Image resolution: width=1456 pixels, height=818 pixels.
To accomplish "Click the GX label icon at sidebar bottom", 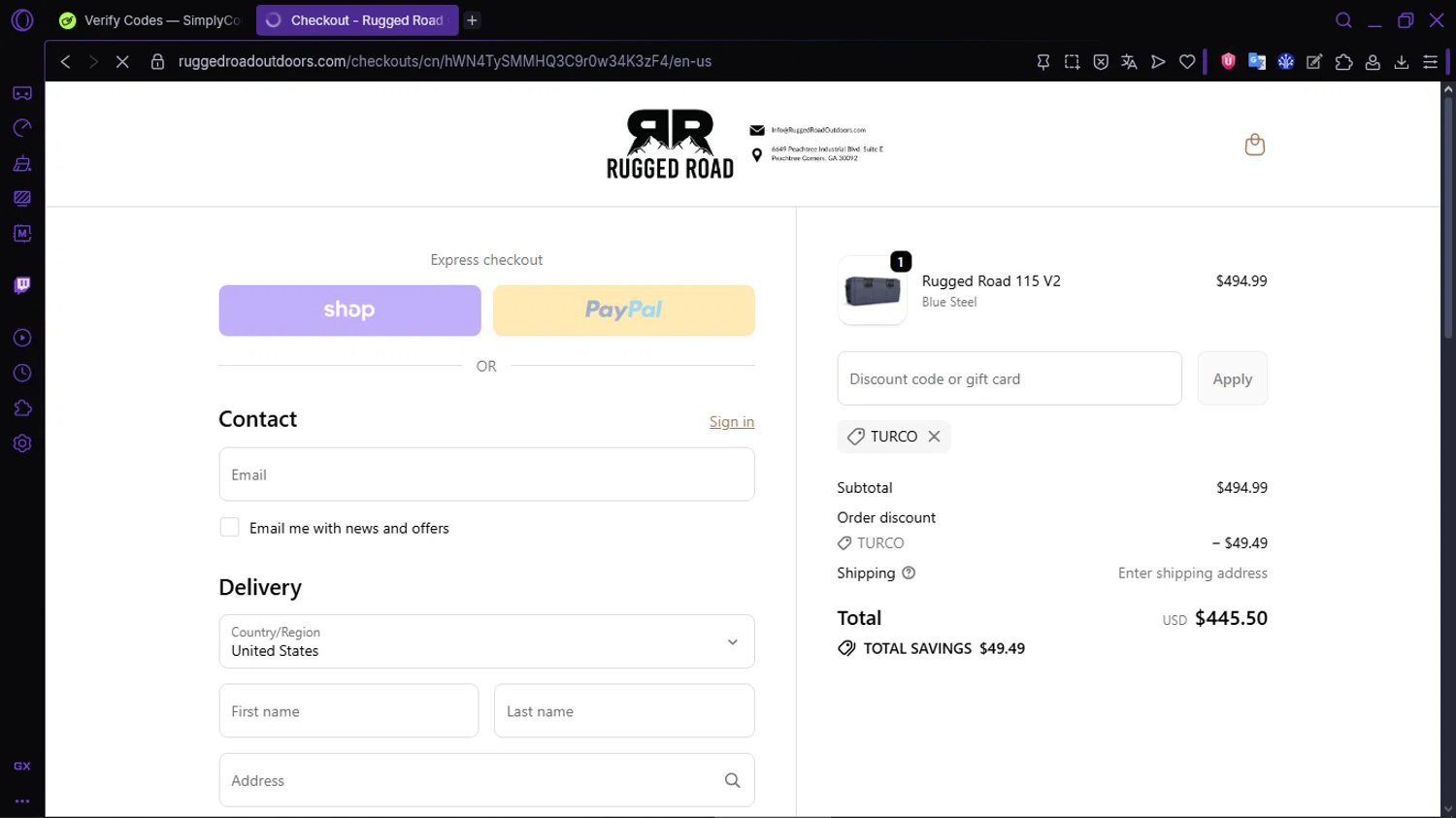I will coord(22,766).
